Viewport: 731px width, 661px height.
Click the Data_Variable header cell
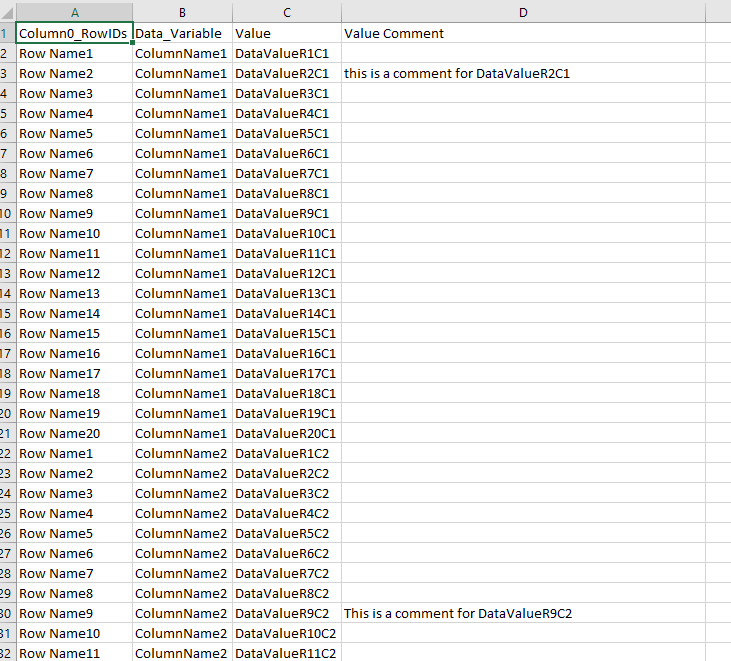click(182, 33)
